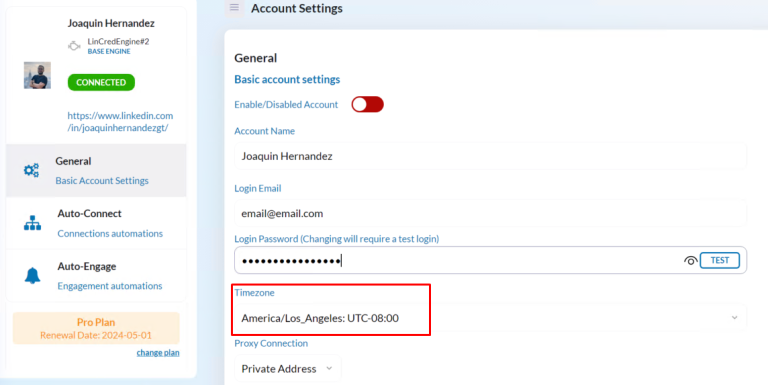Click the General section heading in main panel

pos(256,58)
